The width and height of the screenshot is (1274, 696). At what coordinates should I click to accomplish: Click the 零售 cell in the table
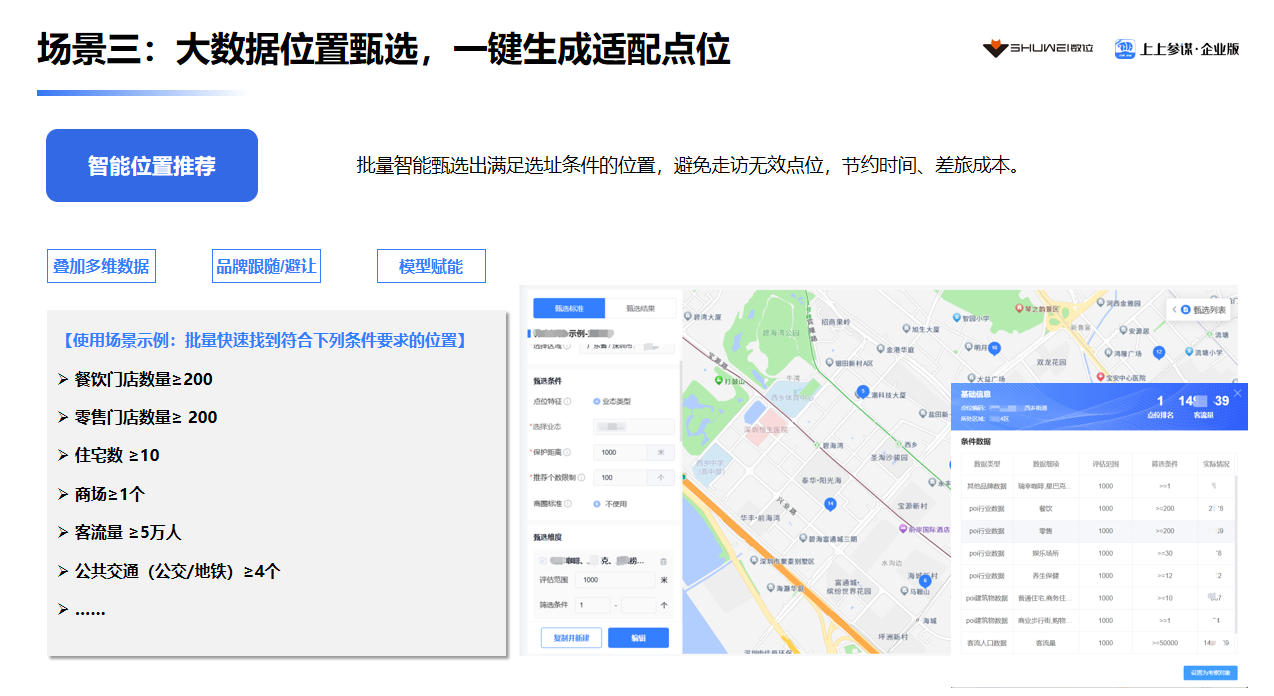click(1046, 531)
